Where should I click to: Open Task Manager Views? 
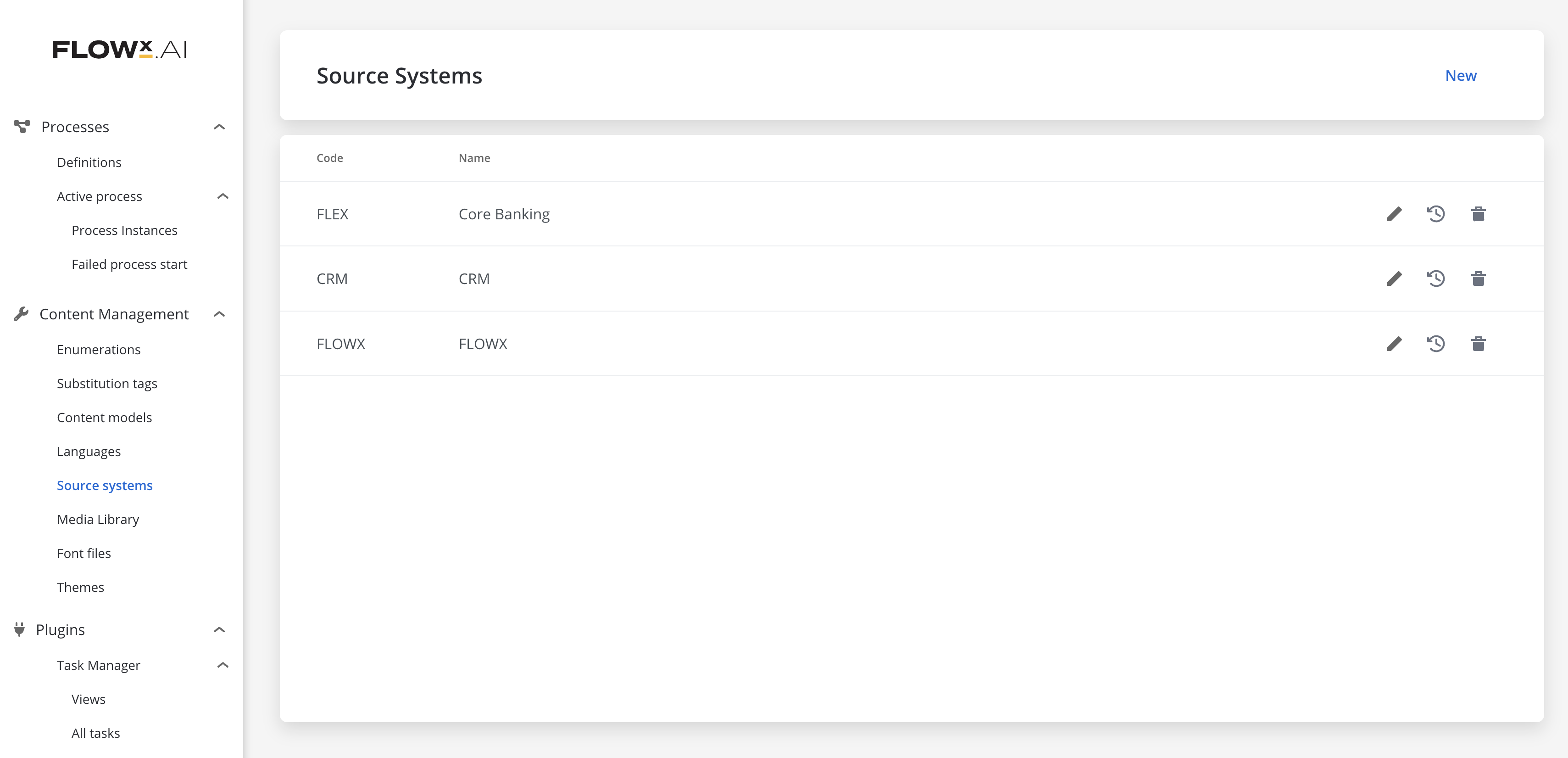88,699
